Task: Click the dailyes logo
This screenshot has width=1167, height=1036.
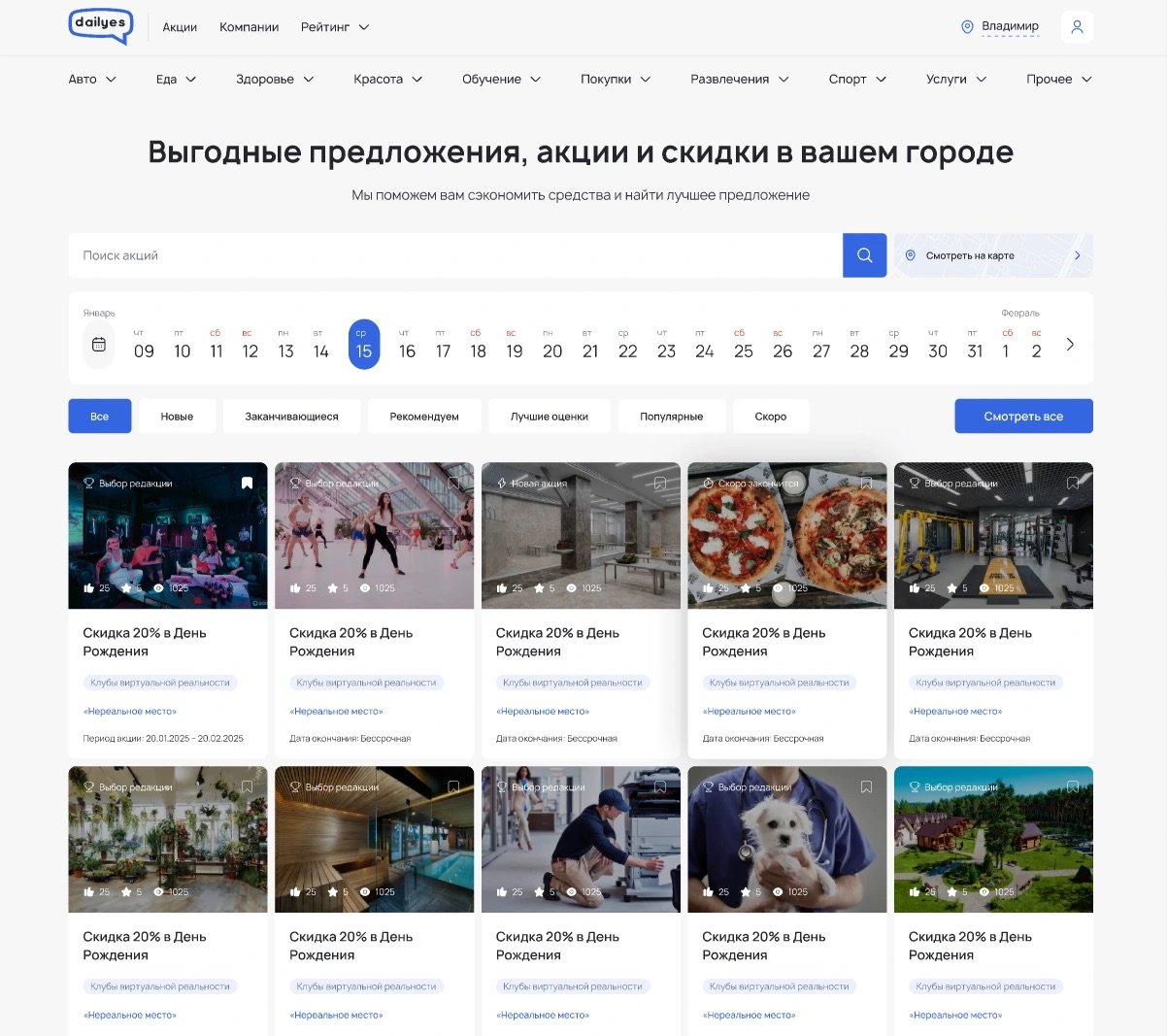Action: (x=101, y=26)
